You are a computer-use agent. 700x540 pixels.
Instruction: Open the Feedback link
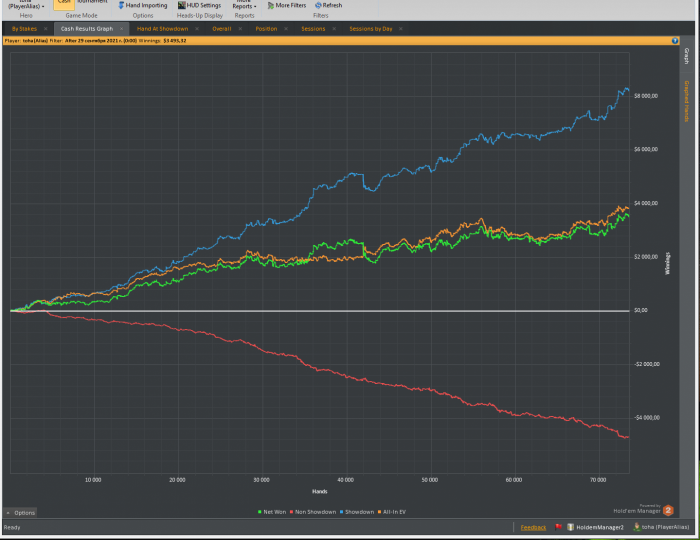pyautogui.click(x=533, y=527)
